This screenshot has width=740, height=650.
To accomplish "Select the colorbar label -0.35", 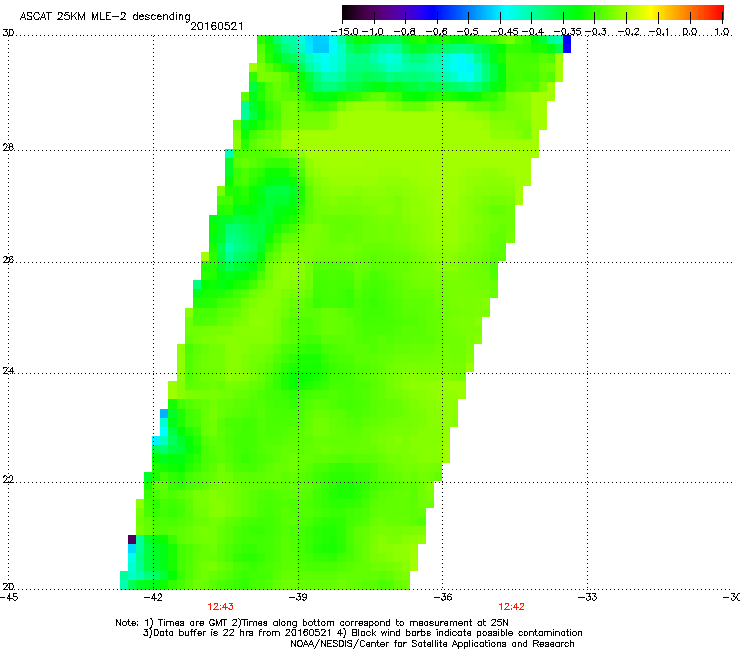I will 567,32.
